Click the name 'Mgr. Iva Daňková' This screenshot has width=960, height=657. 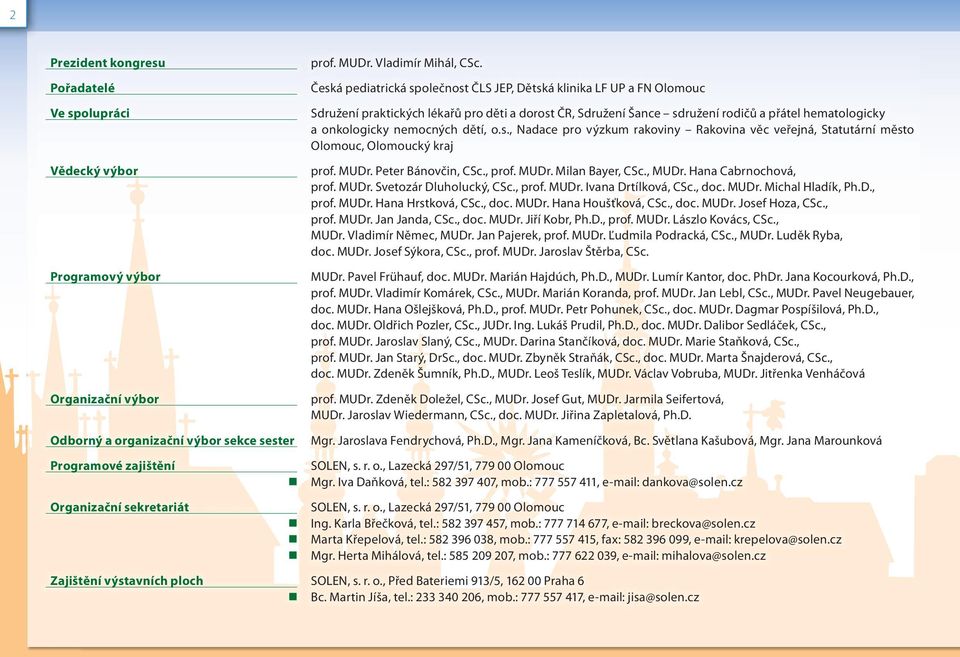point(358,482)
